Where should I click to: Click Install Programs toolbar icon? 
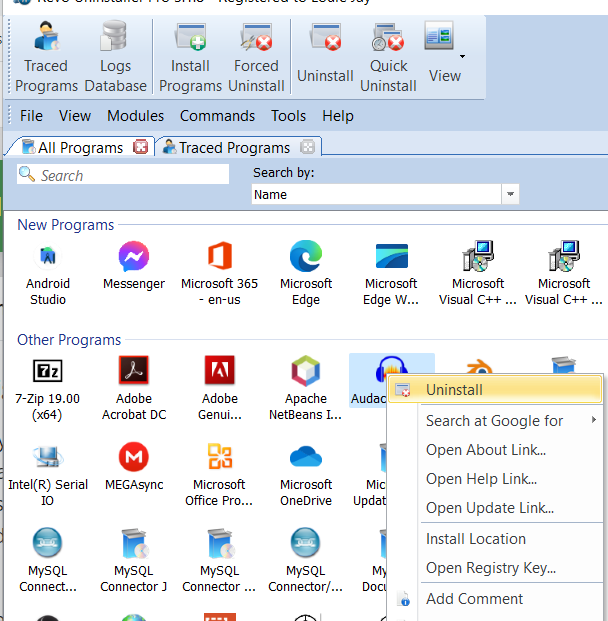pos(190,57)
